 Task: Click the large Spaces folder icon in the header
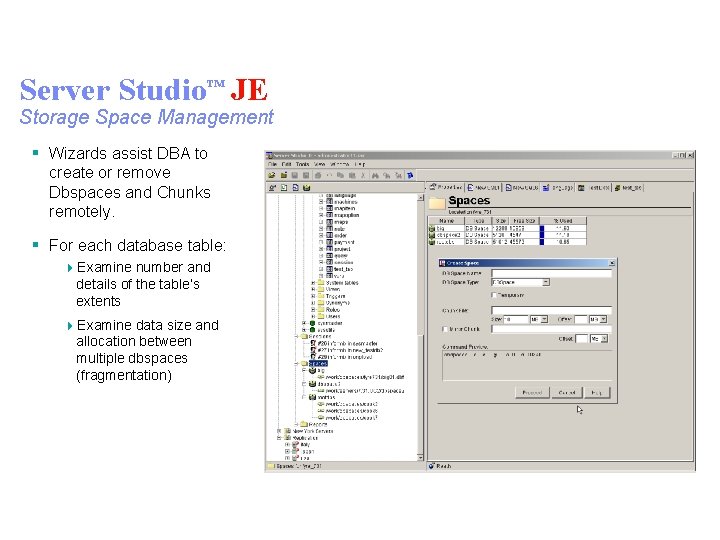click(x=437, y=202)
